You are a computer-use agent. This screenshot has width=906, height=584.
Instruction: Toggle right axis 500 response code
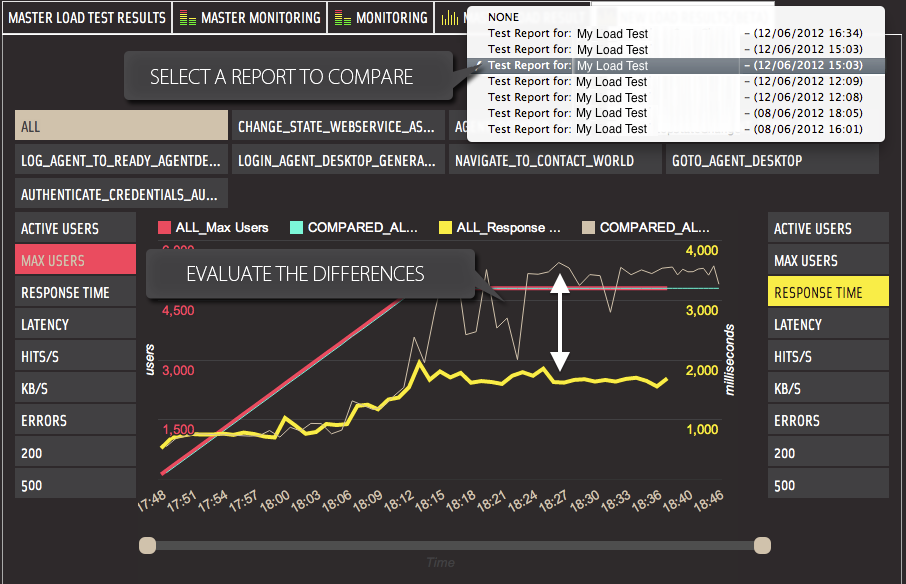click(x=828, y=485)
